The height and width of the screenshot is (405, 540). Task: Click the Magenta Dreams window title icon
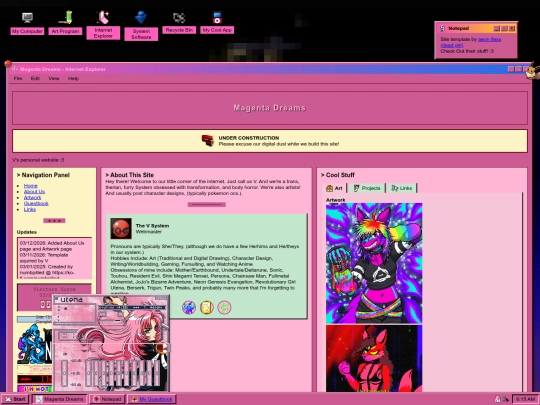click(14, 69)
